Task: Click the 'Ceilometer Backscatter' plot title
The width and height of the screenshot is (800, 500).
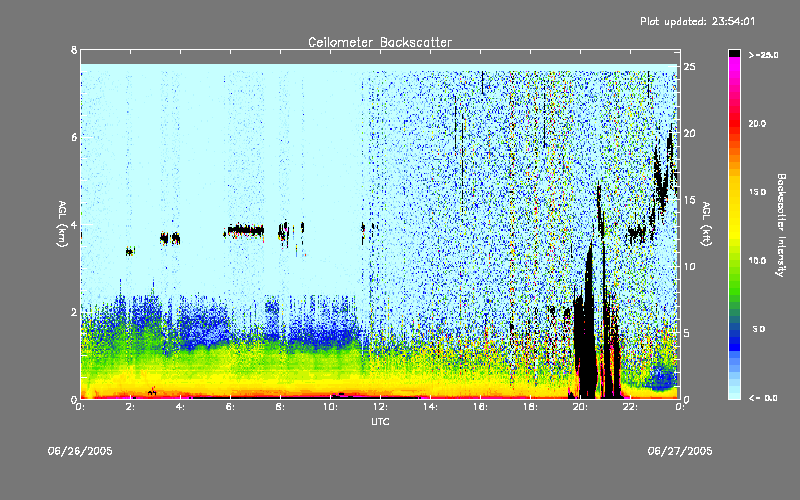Action: coord(380,42)
